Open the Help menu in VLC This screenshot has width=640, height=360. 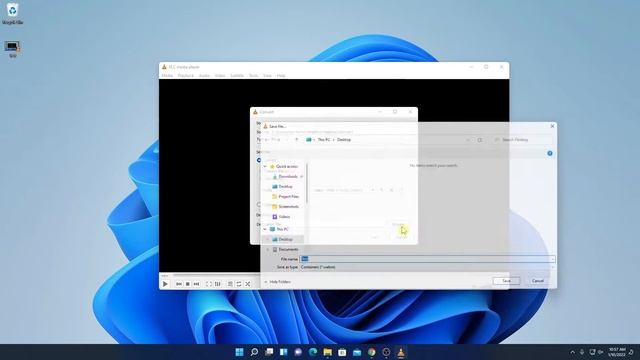(281, 76)
